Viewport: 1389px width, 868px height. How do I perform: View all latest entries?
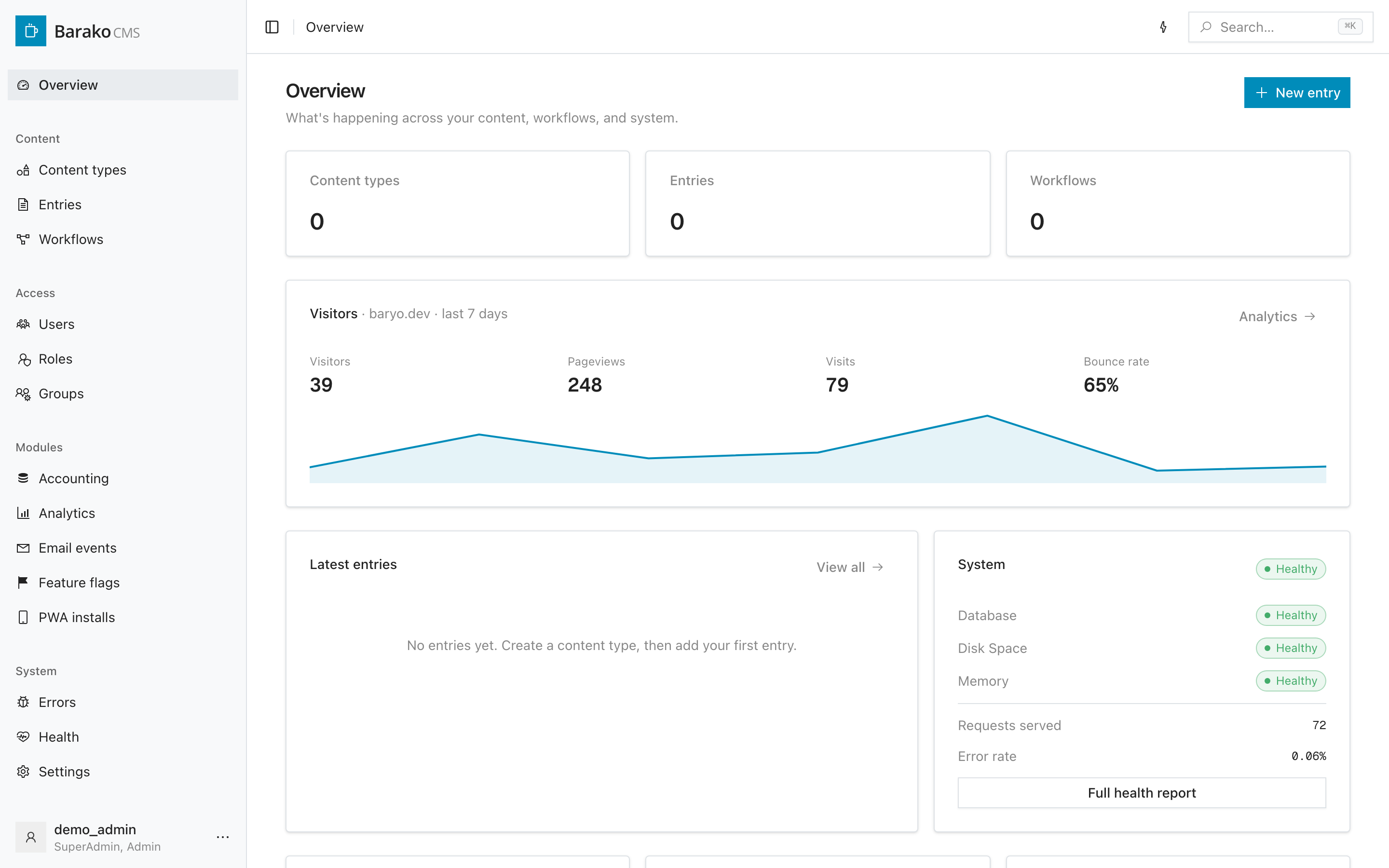click(x=850, y=567)
